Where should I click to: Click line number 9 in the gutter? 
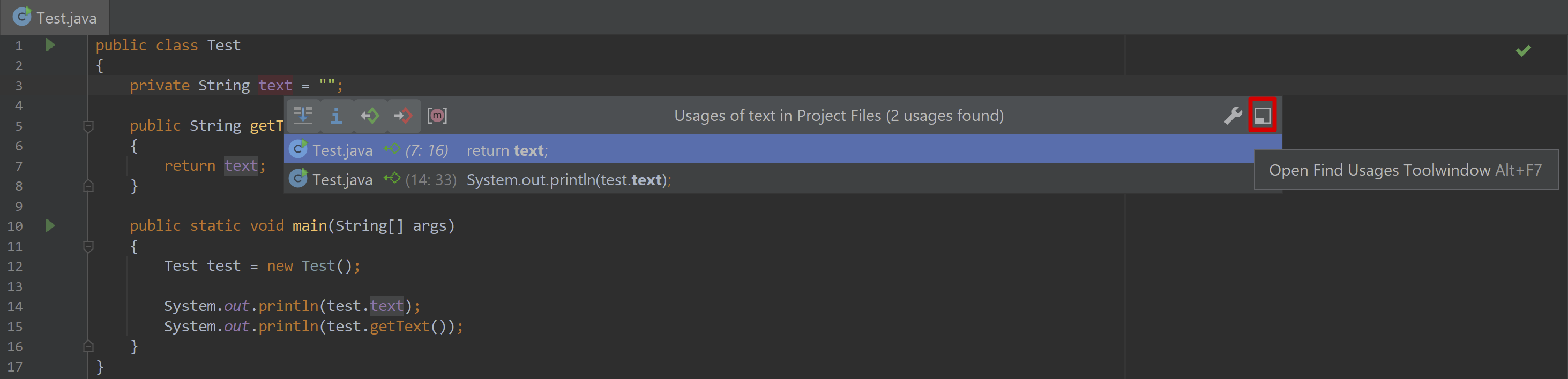click(x=19, y=206)
